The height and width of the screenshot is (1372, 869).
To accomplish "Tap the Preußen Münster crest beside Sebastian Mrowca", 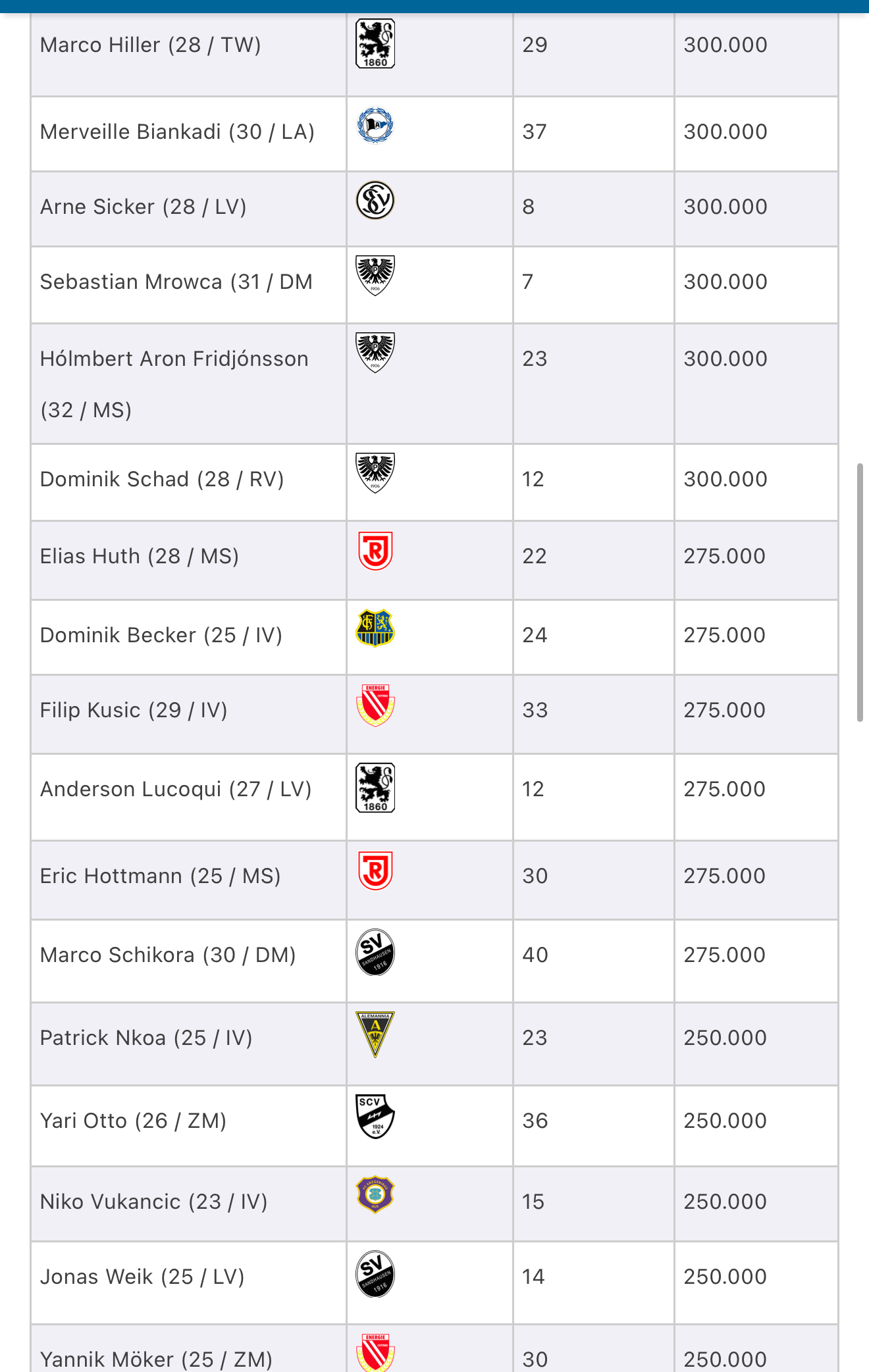I will pyautogui.click(x=375, y=276).
